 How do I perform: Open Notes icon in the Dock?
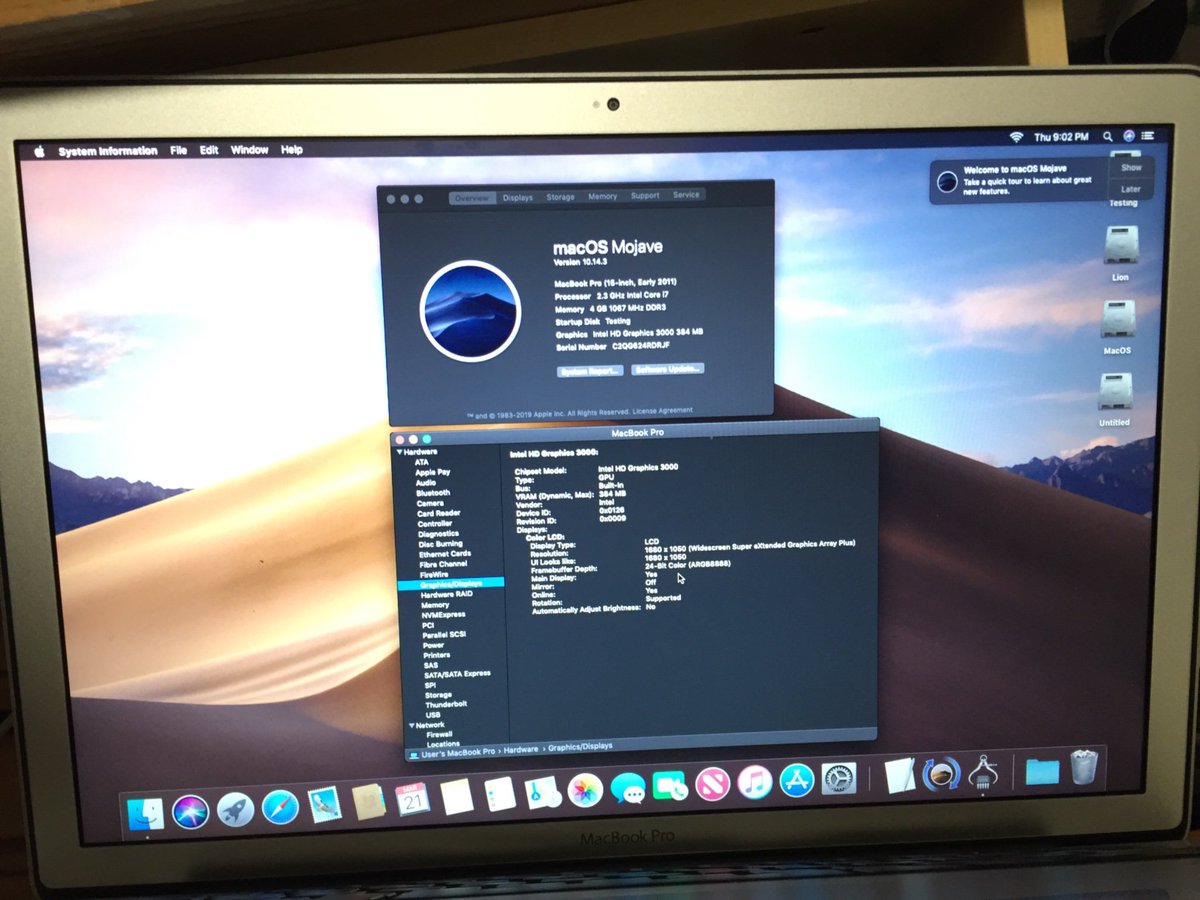456,797
